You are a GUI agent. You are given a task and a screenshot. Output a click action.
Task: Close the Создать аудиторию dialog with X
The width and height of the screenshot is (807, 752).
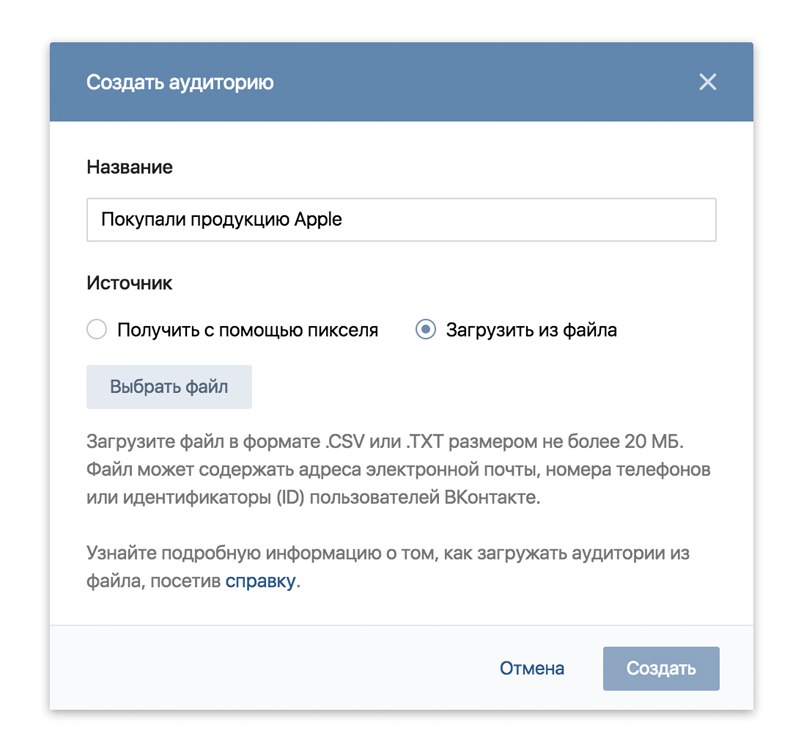coord(708,82)
